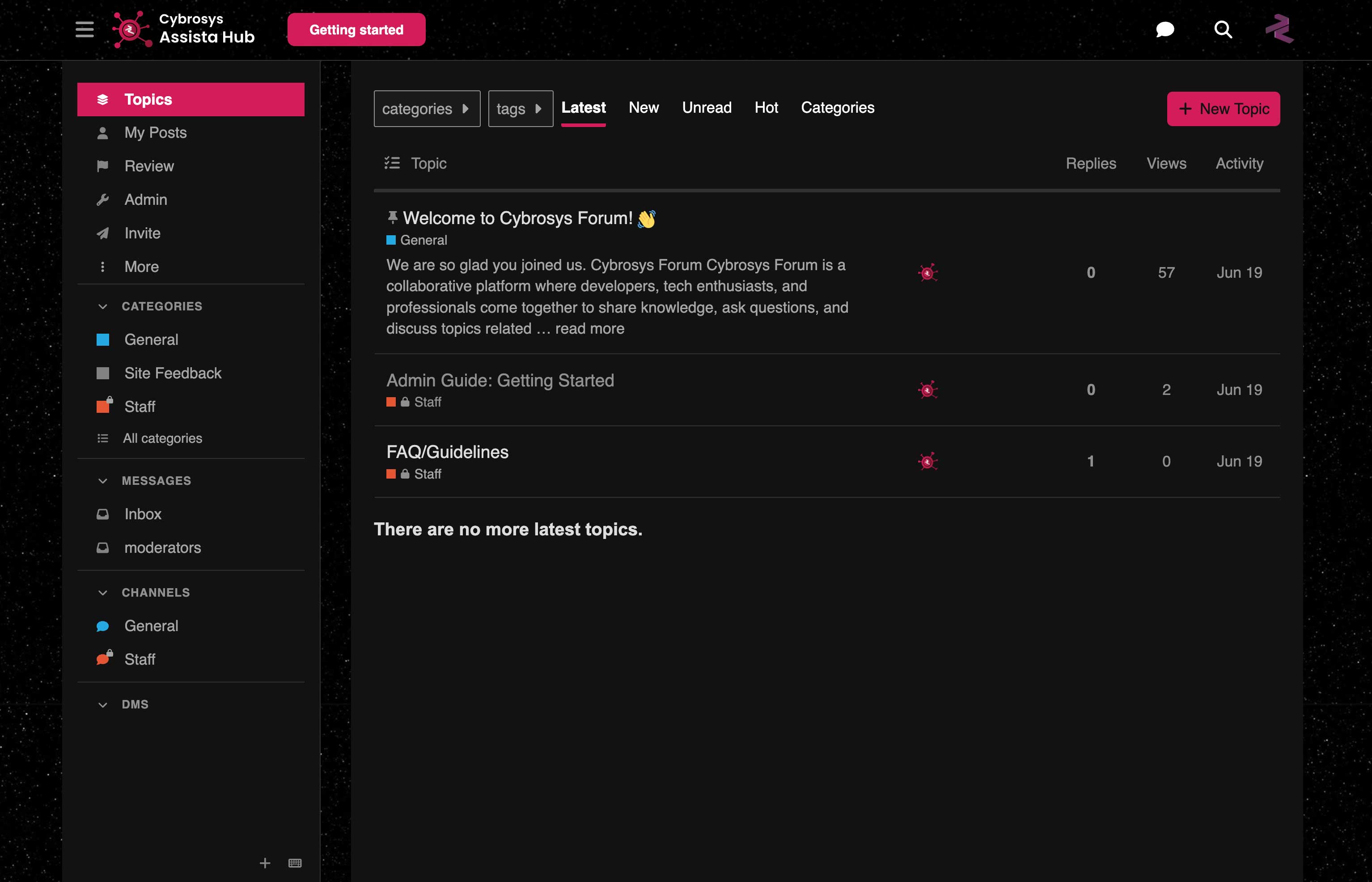
Task: Open Staff category badge under Admin Guide
Action: 414,402
